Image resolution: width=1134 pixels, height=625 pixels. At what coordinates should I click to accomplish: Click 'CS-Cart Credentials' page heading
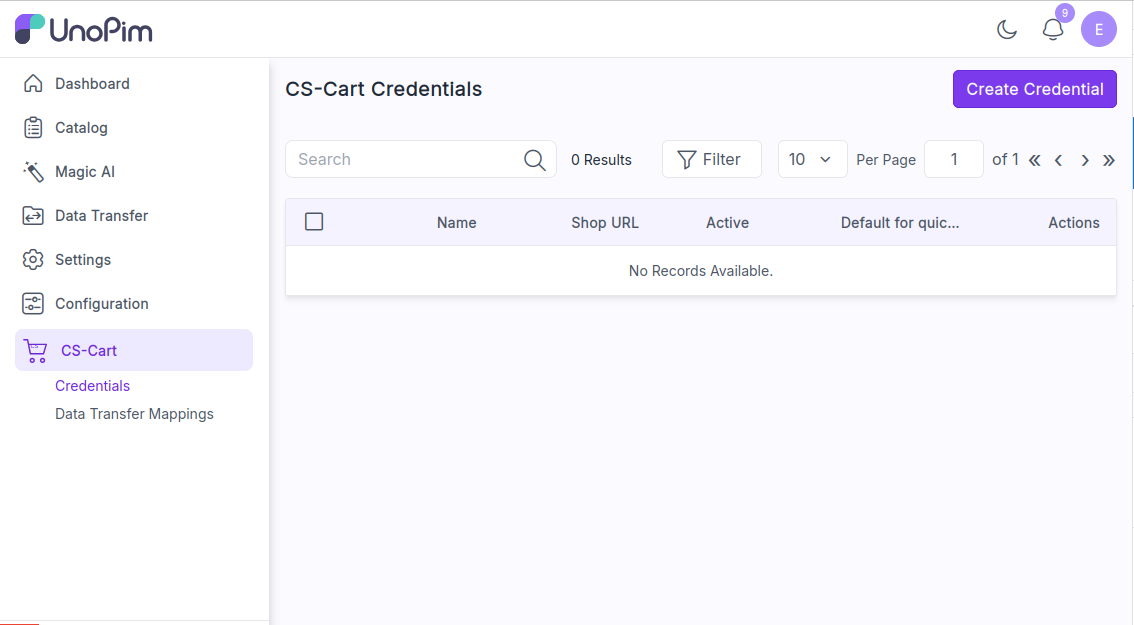pyautogui.click(x=383, y=89)
